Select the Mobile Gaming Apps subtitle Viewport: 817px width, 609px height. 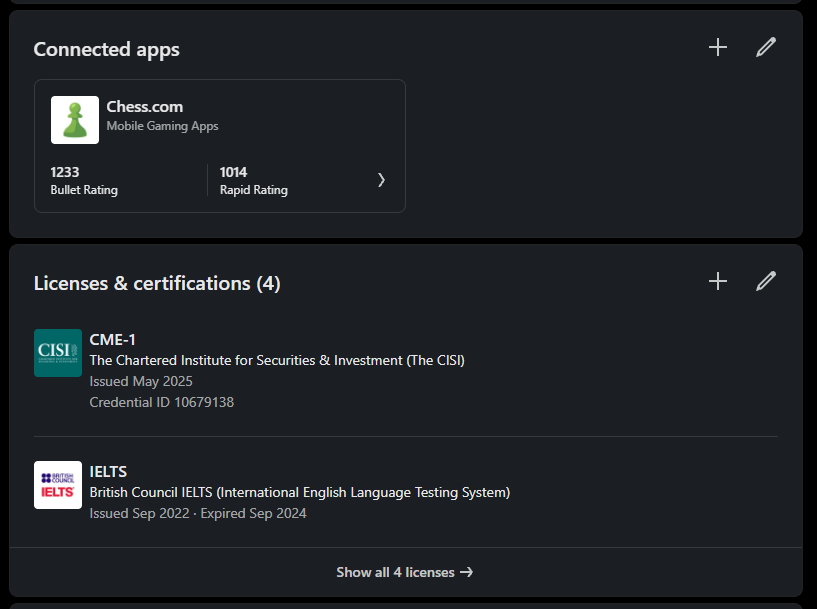click(x=163, y=126)
